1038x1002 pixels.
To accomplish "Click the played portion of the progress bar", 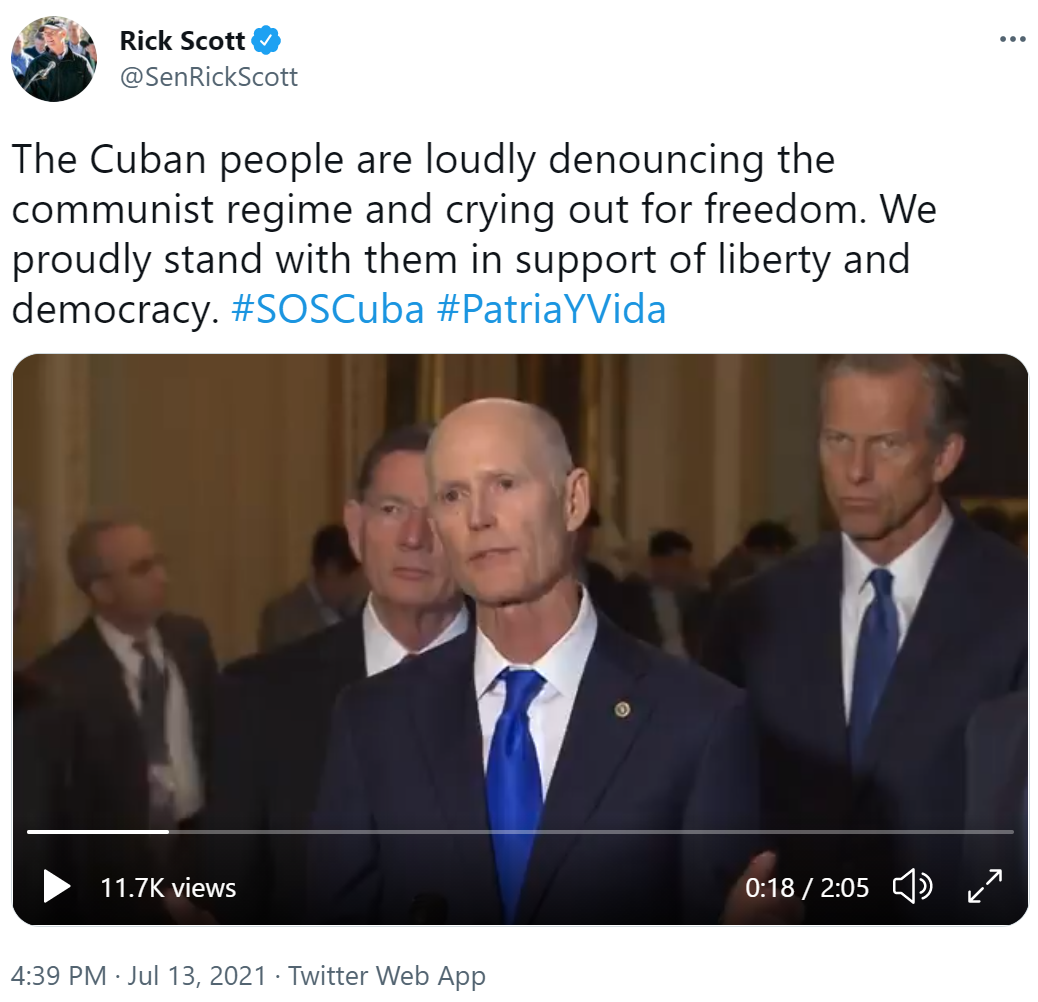I will pyautogui.click(x=98, y=831).
